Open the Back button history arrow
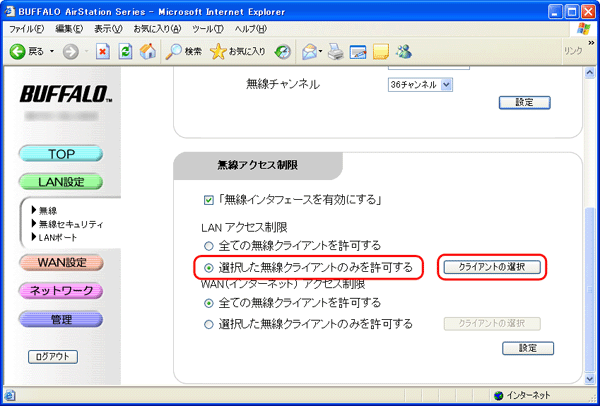The image size is (600, 406). 52,51
